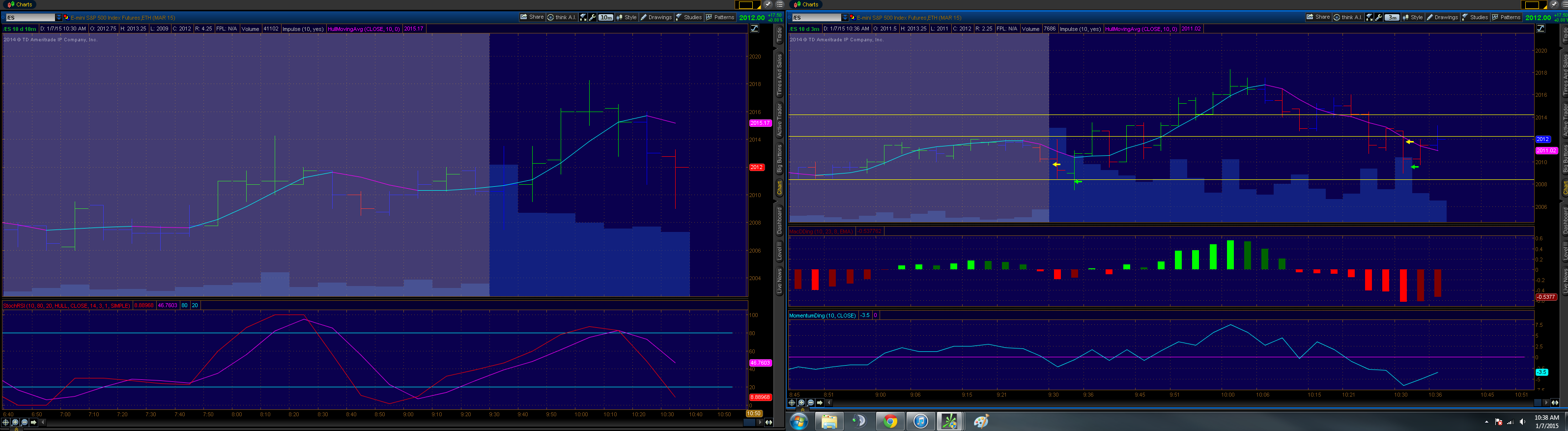Click the studies flask shortcut icon, left chart
This screenshot has height=431, width=1568.
pos(583,17)
